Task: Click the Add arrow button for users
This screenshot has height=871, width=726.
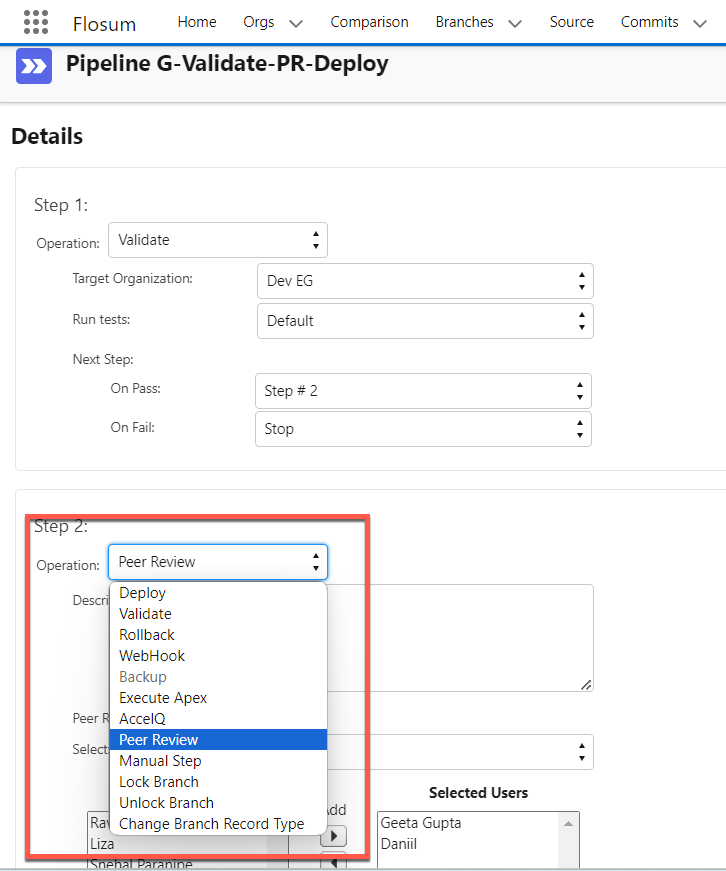Action: 333,835
